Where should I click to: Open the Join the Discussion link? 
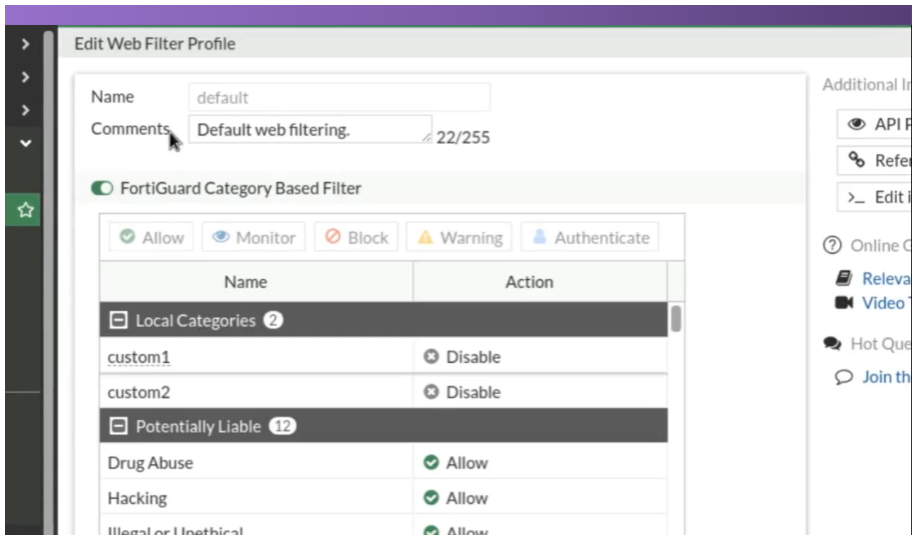[886, 376]
